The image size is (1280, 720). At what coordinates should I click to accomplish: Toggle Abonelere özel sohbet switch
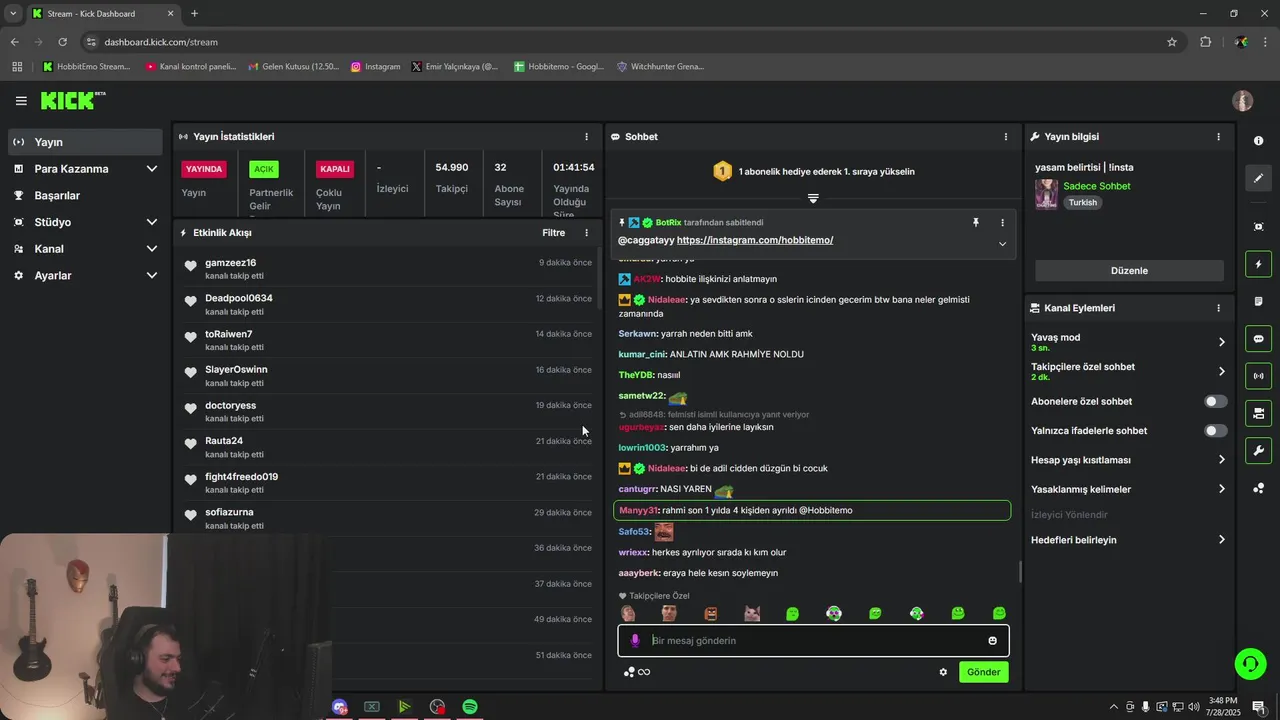click(1215, 401)
